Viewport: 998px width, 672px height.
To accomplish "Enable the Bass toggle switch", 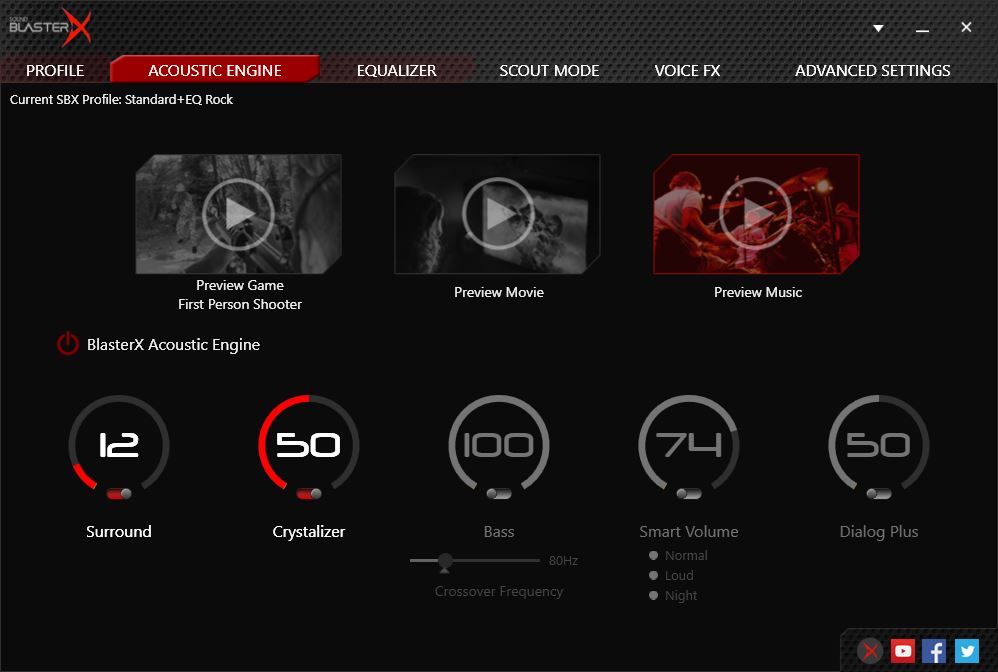I will 499,493.
